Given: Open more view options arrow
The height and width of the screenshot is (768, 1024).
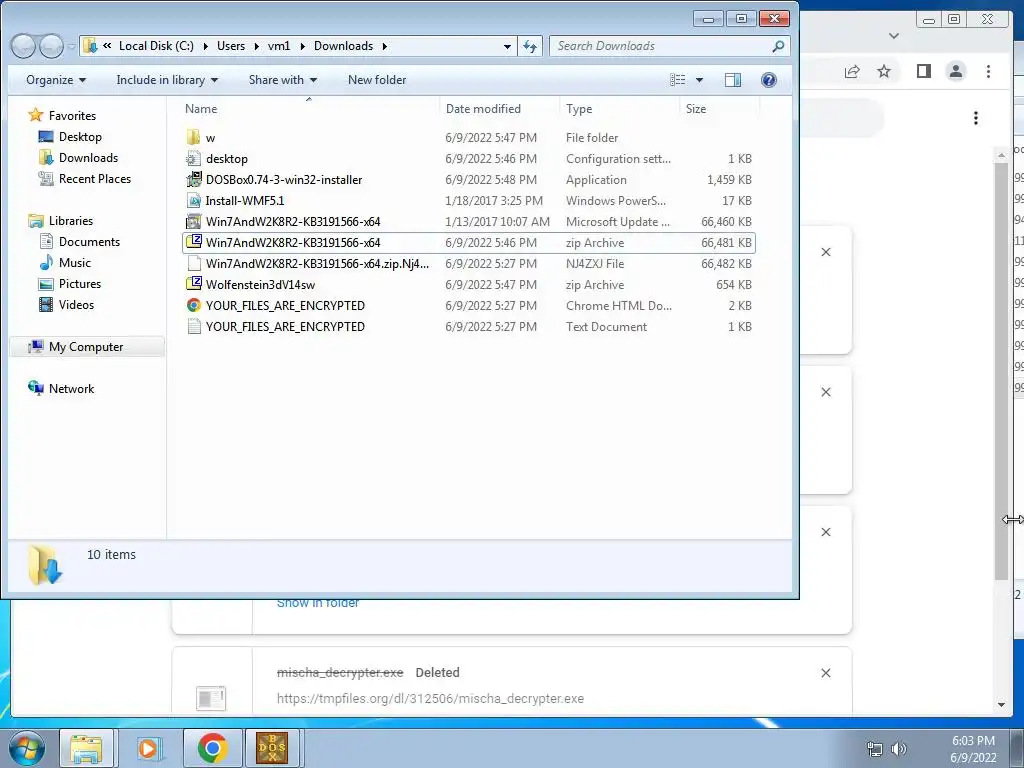Looking at the screenshot, I should [699, 80].
